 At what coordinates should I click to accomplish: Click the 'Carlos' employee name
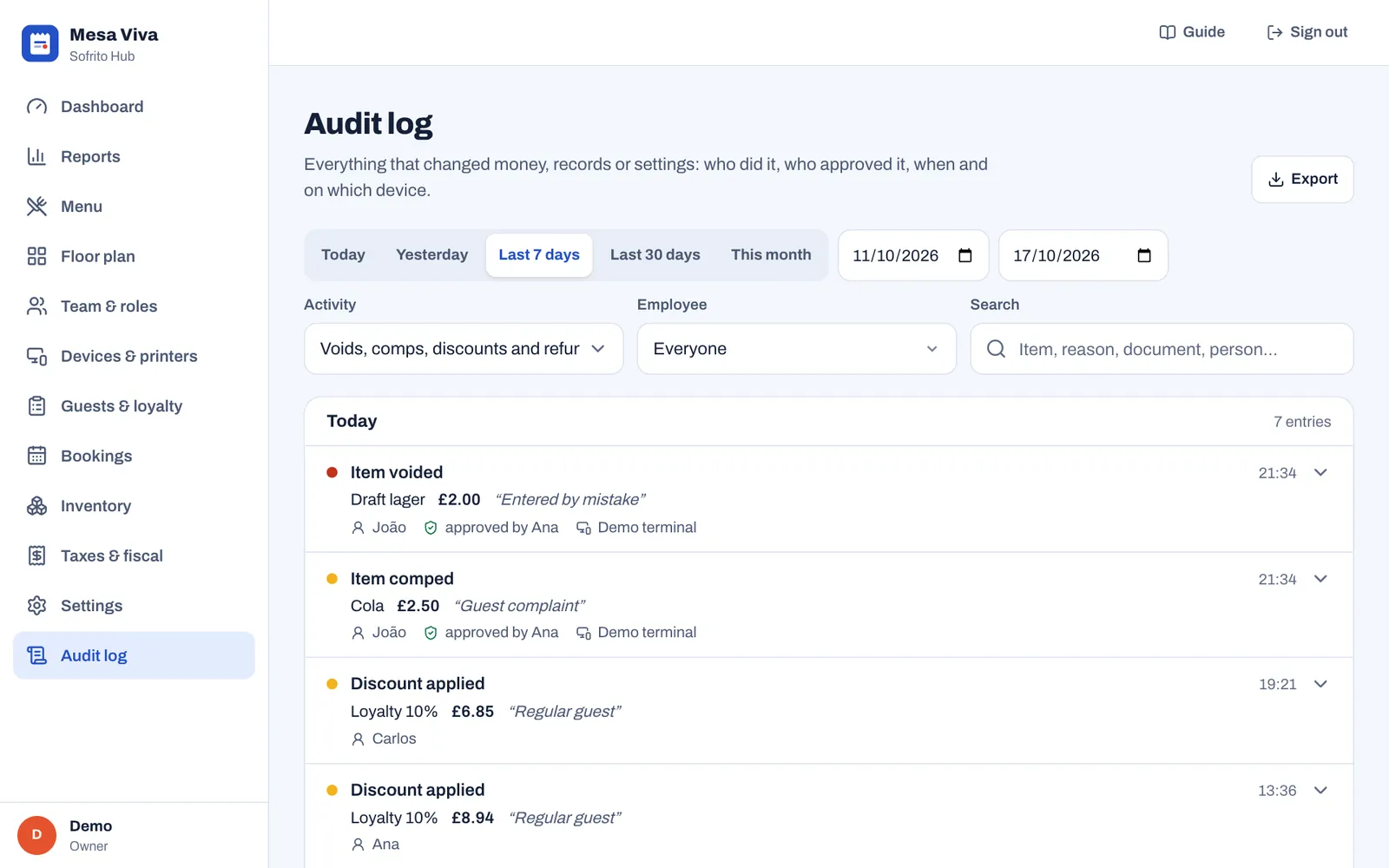pyautogui.click(x=394, y=739)
